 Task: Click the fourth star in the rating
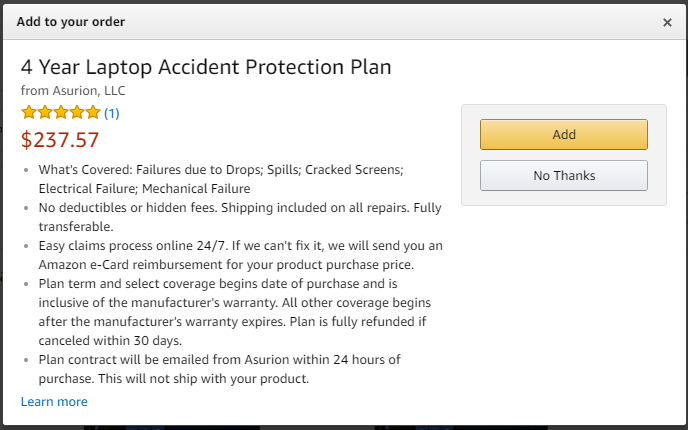pos(77,112)
